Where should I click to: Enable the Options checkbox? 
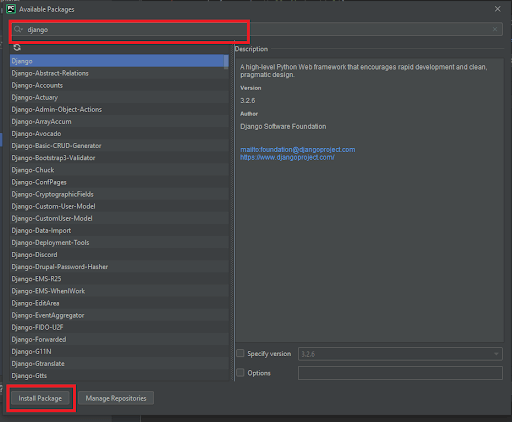pos(240,373)
